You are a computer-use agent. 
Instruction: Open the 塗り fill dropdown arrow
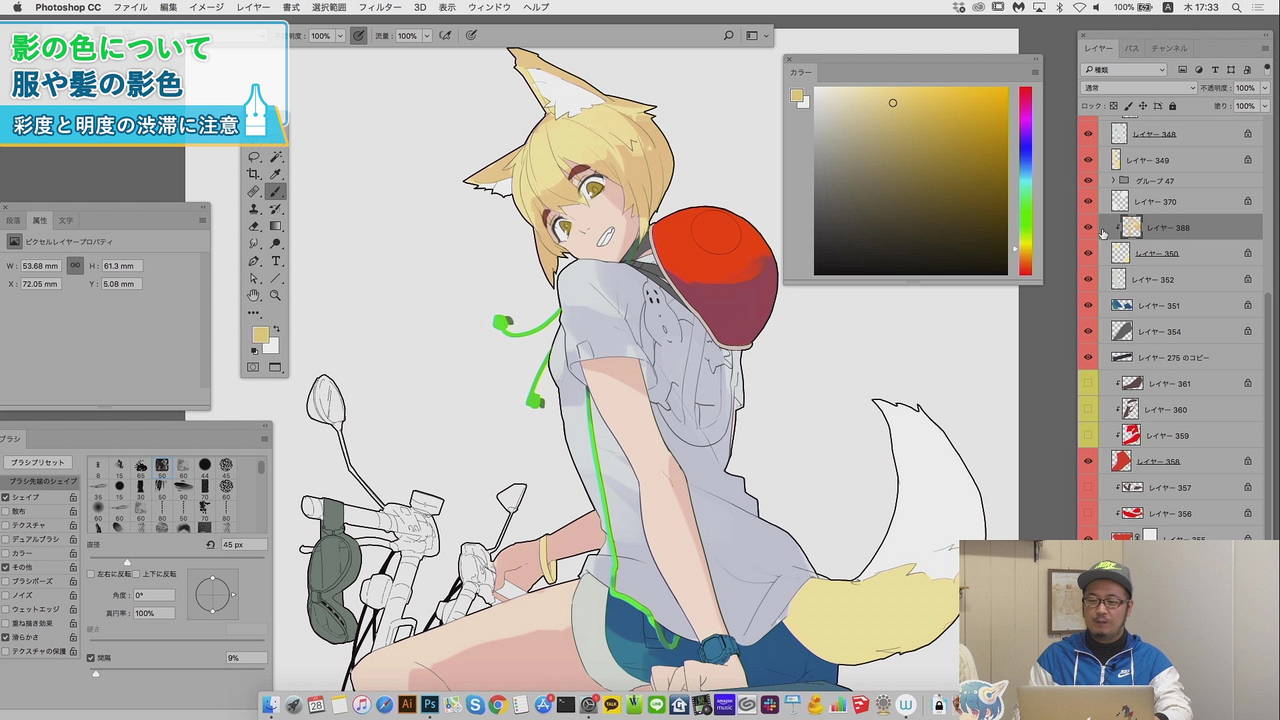[x=1264, y=106]
